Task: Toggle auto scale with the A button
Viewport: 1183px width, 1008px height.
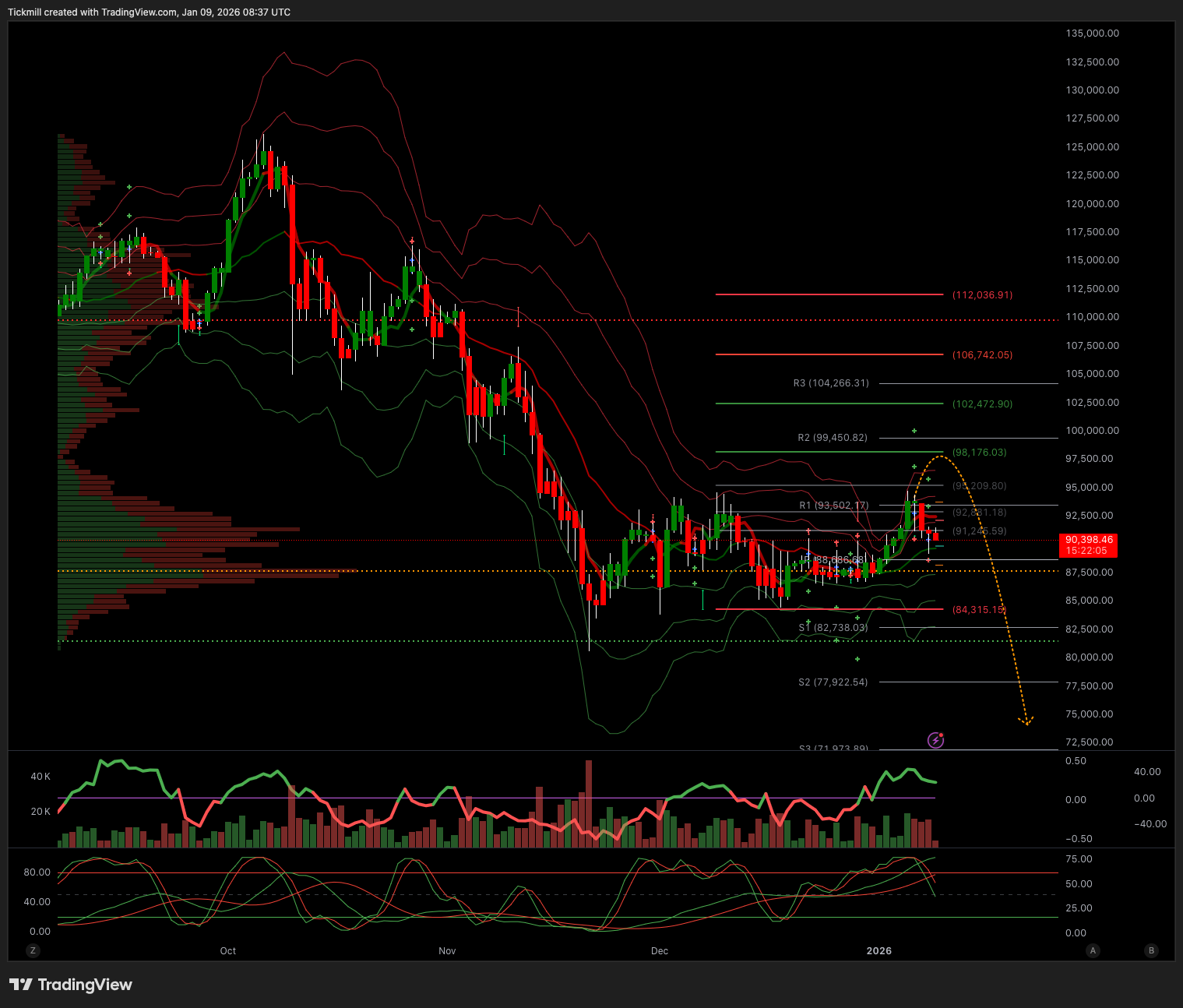Action: [x=1093, y=950]
